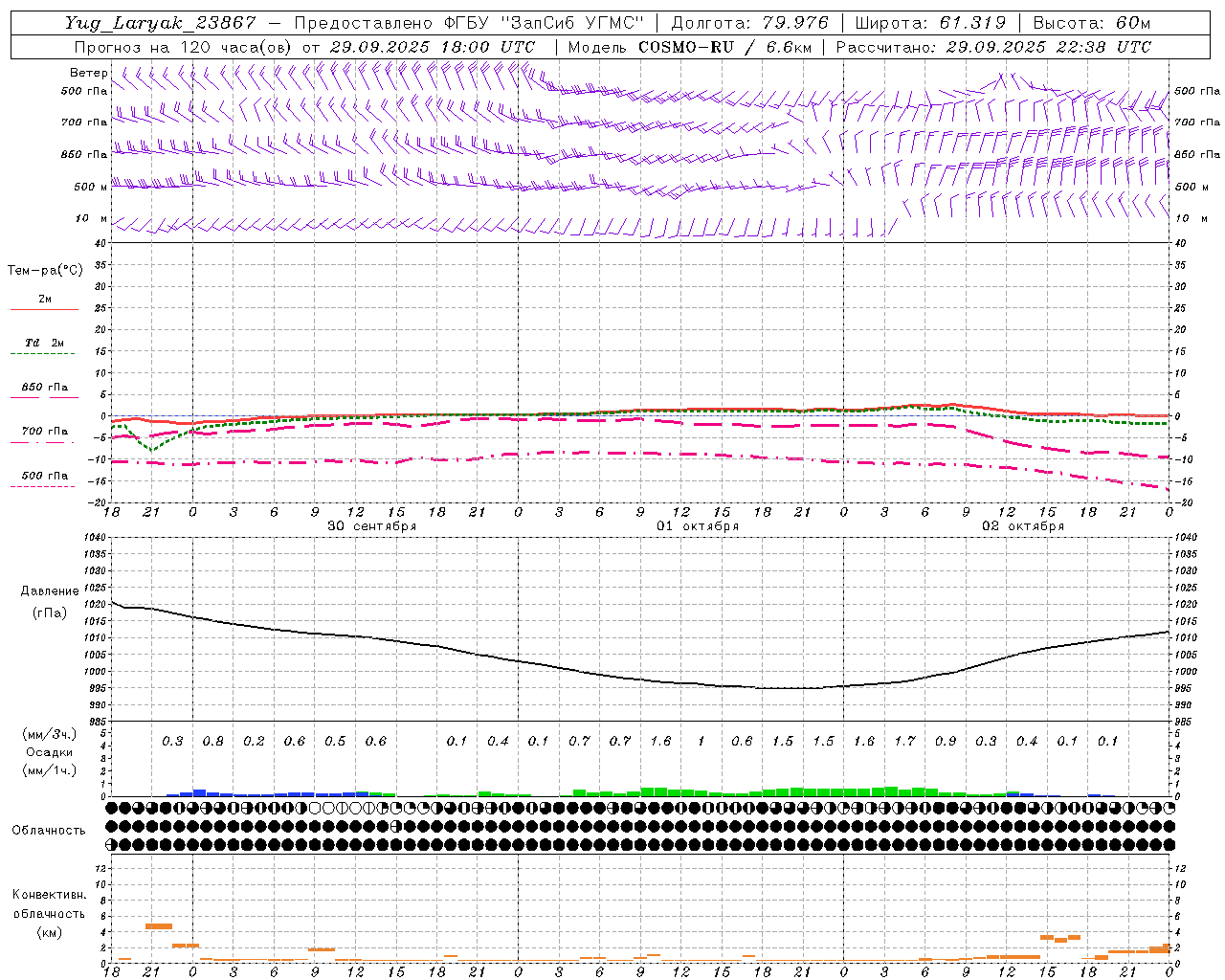Click the 'Прогноз на 120 часа(ов)' forecast text
The height and width of the screenshot is (980, 1225).
pyautogui.click(x=184, y=47)
